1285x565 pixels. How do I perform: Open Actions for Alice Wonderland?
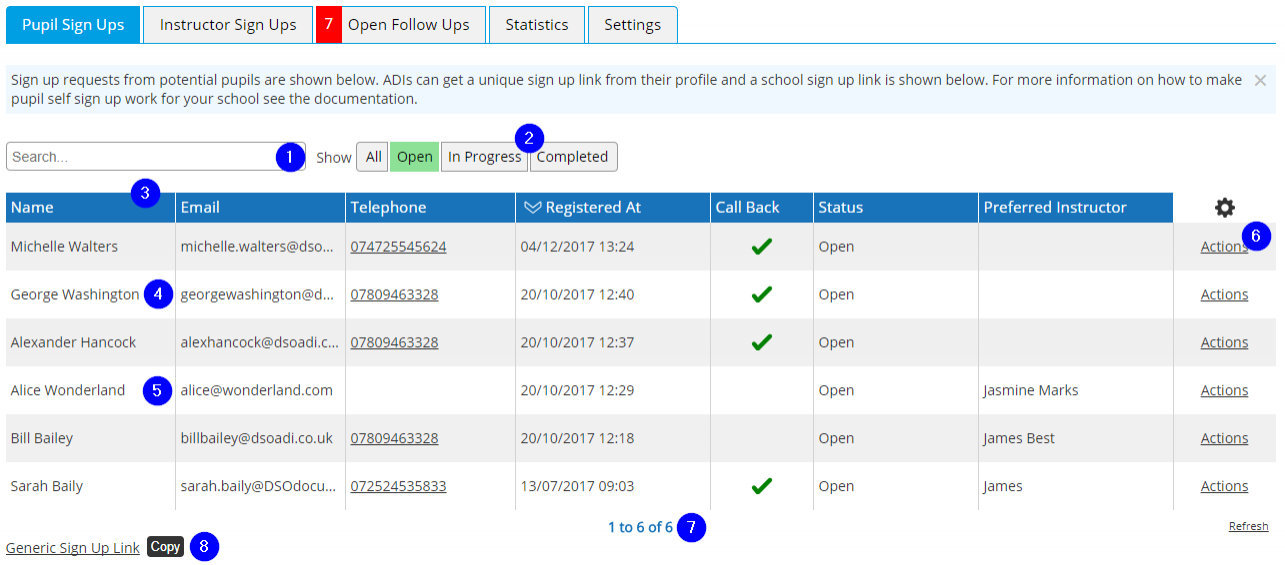pyautogui.click(x=1224, y=390)
